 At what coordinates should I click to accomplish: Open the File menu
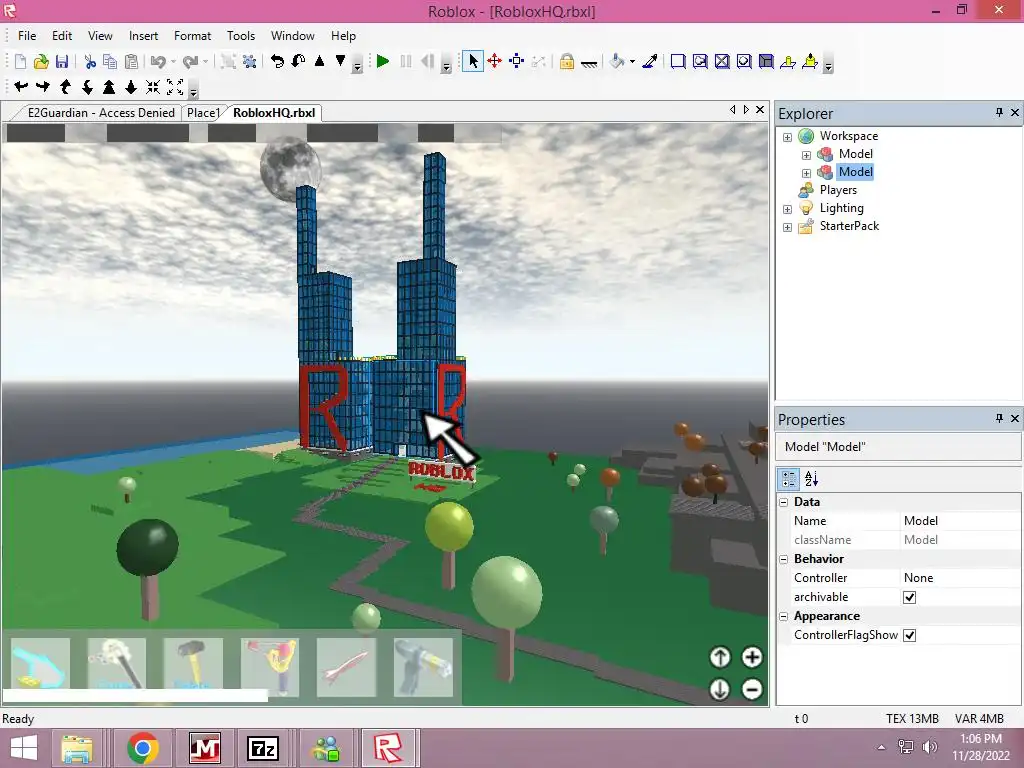tap(27, 36)
